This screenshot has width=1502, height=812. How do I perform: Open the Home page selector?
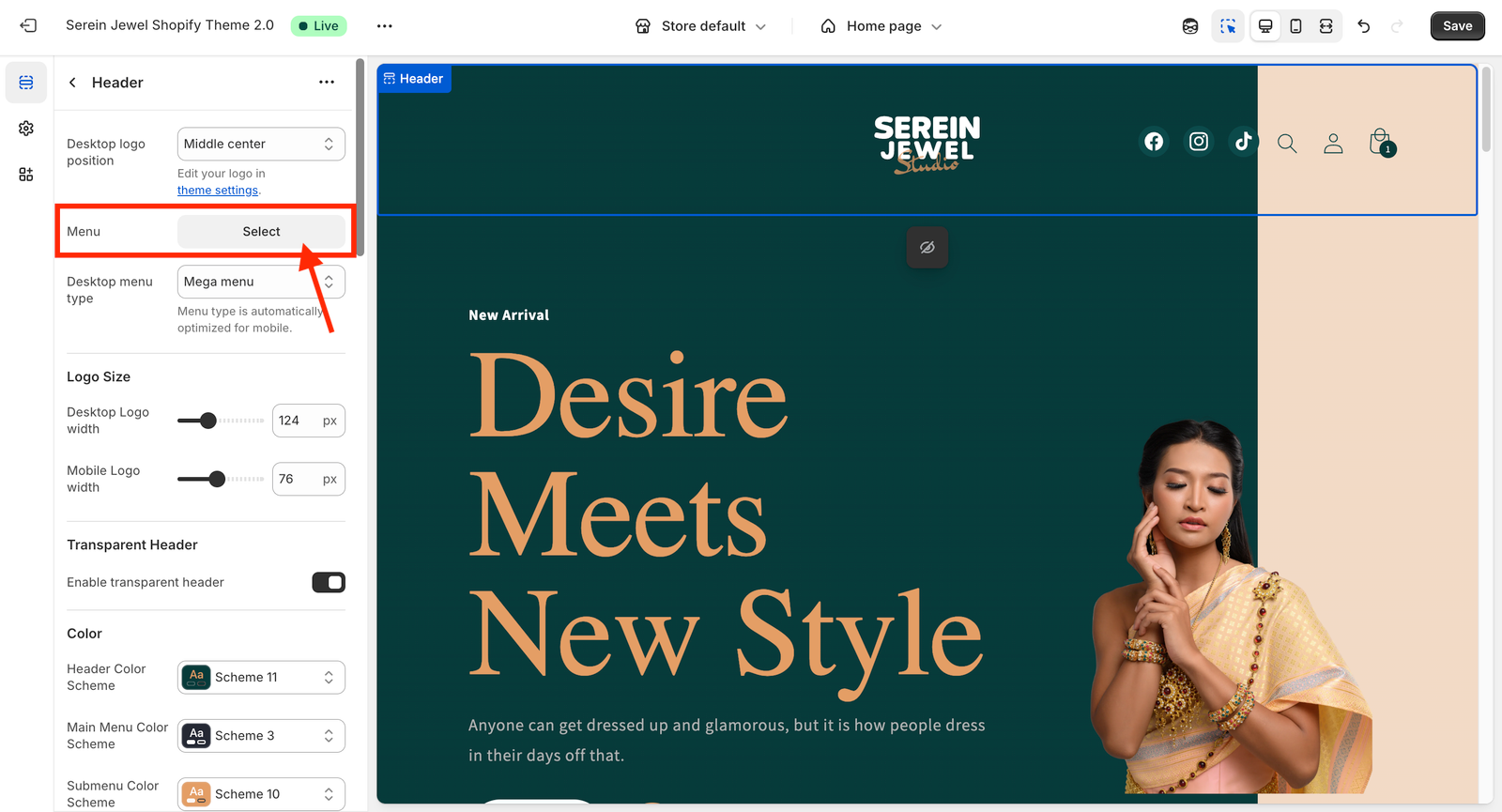click(881, 26)
